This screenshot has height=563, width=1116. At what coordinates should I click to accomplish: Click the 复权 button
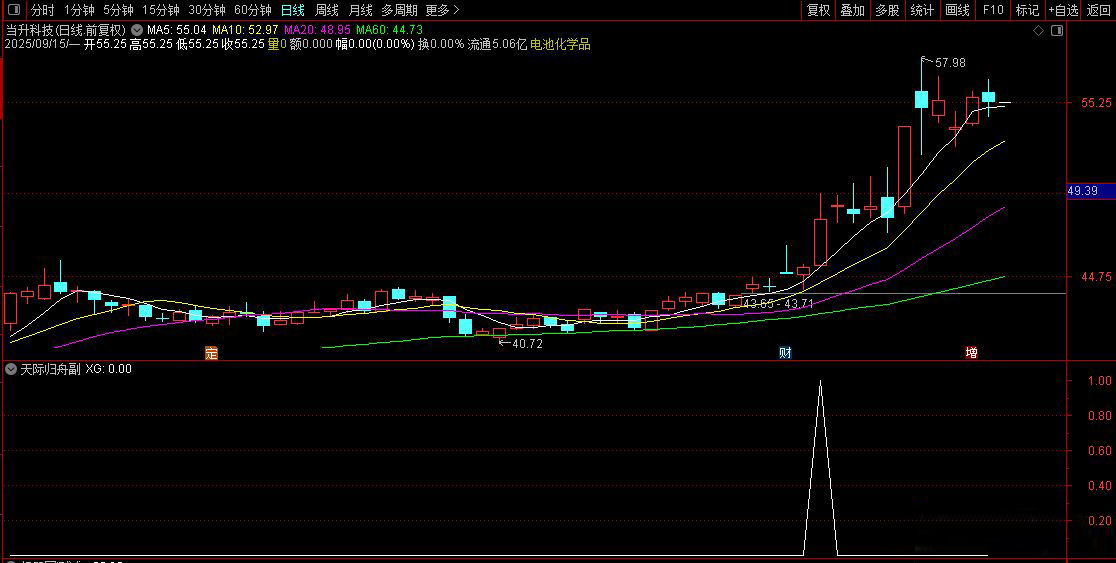(x=818, y=10)
